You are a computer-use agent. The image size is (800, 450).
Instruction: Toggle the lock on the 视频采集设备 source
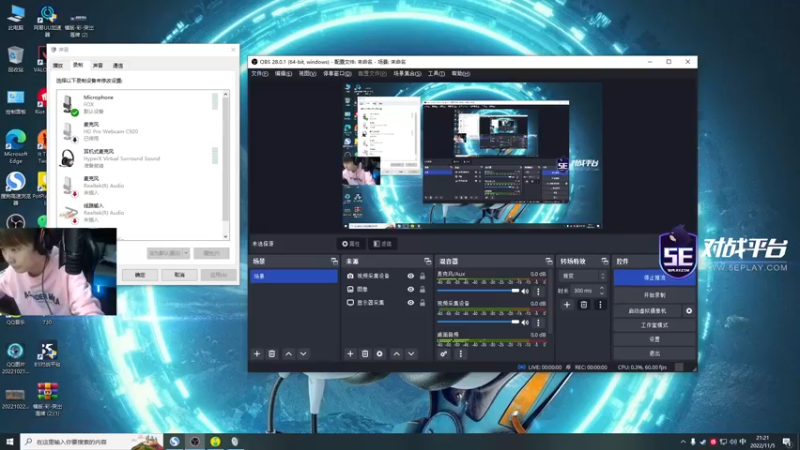pyautogui.click(x=422, y=276)
